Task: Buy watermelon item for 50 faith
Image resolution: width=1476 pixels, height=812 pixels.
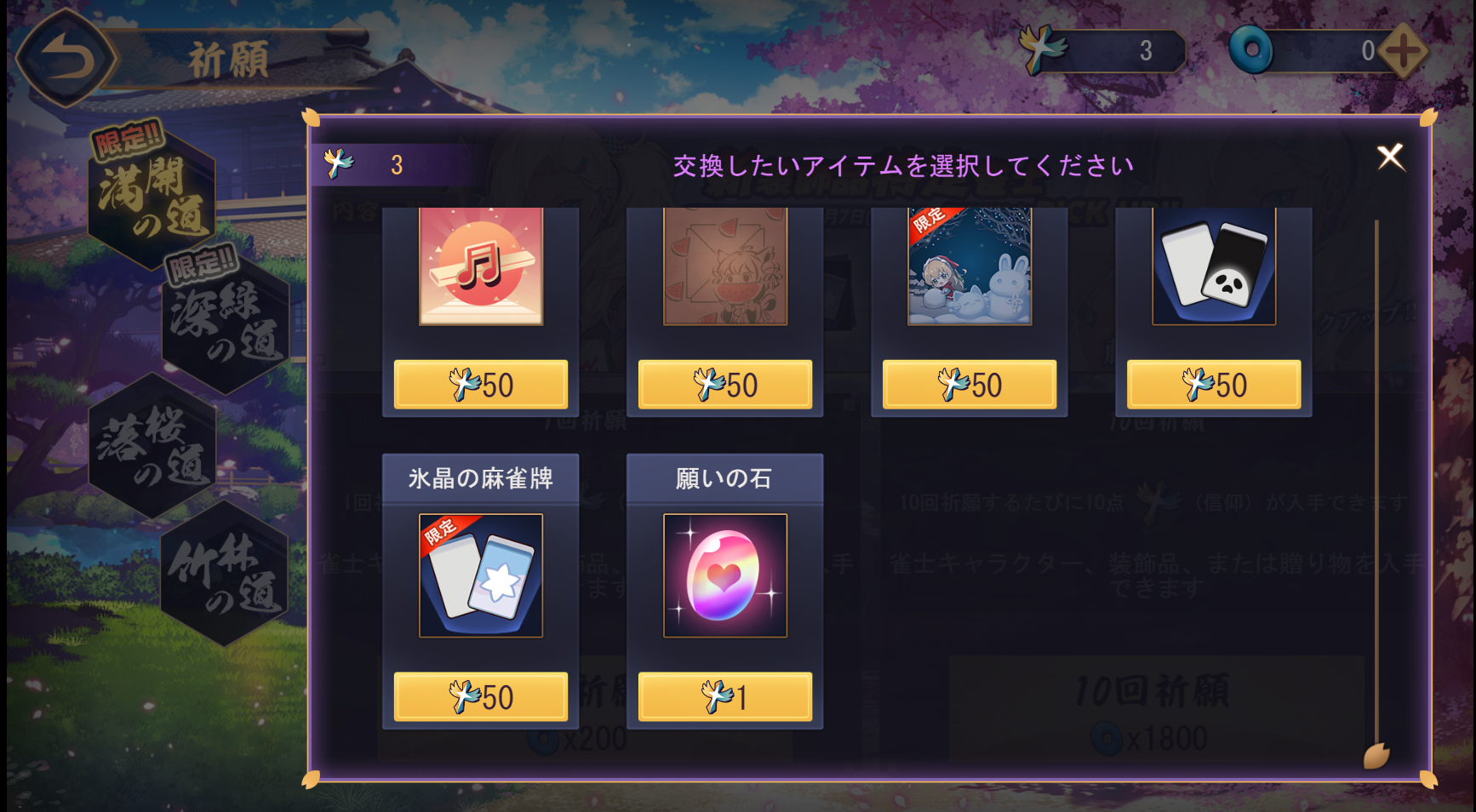Action: pos(725,385)
